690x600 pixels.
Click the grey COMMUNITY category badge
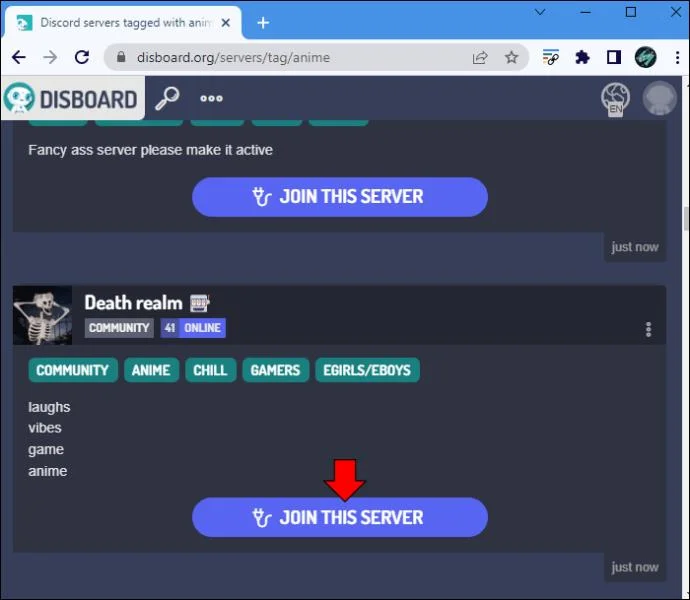pyautogui.click(x=119, y=328)
